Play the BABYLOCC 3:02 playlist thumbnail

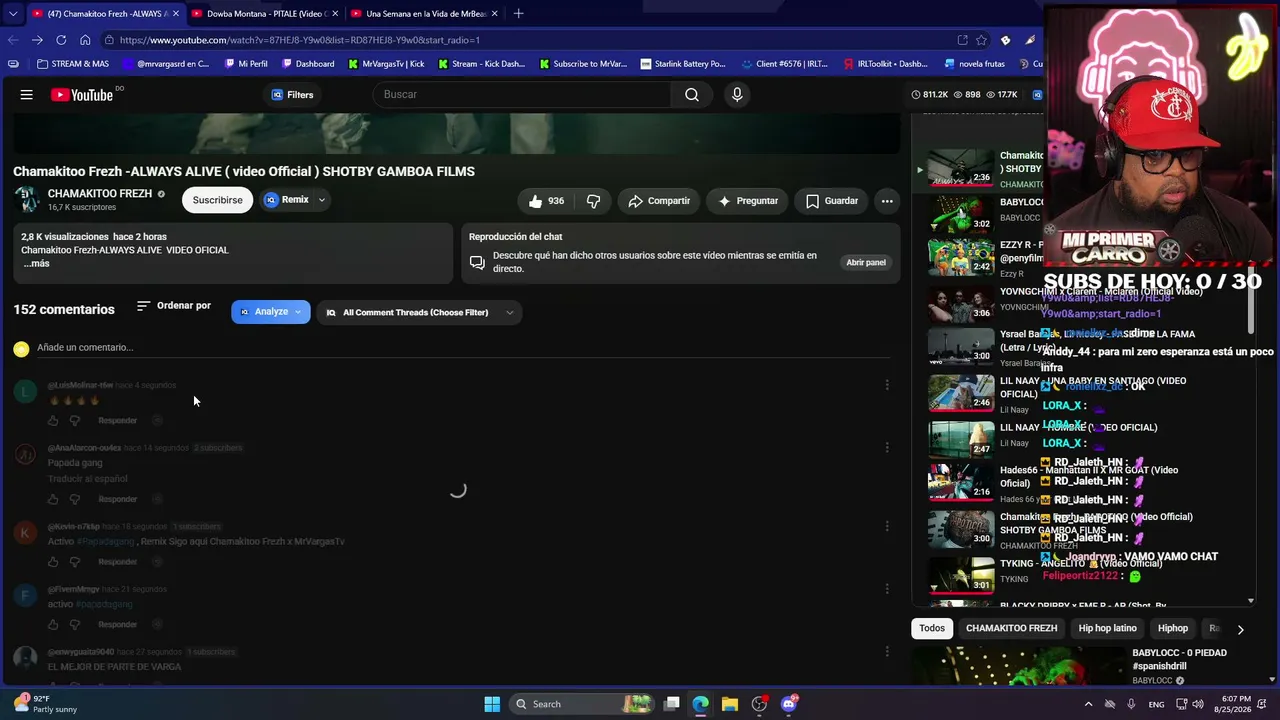coord(961,214)
